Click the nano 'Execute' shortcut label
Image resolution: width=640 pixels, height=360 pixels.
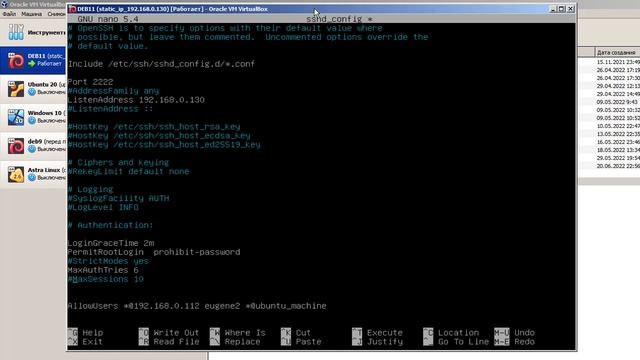[384, 333]
